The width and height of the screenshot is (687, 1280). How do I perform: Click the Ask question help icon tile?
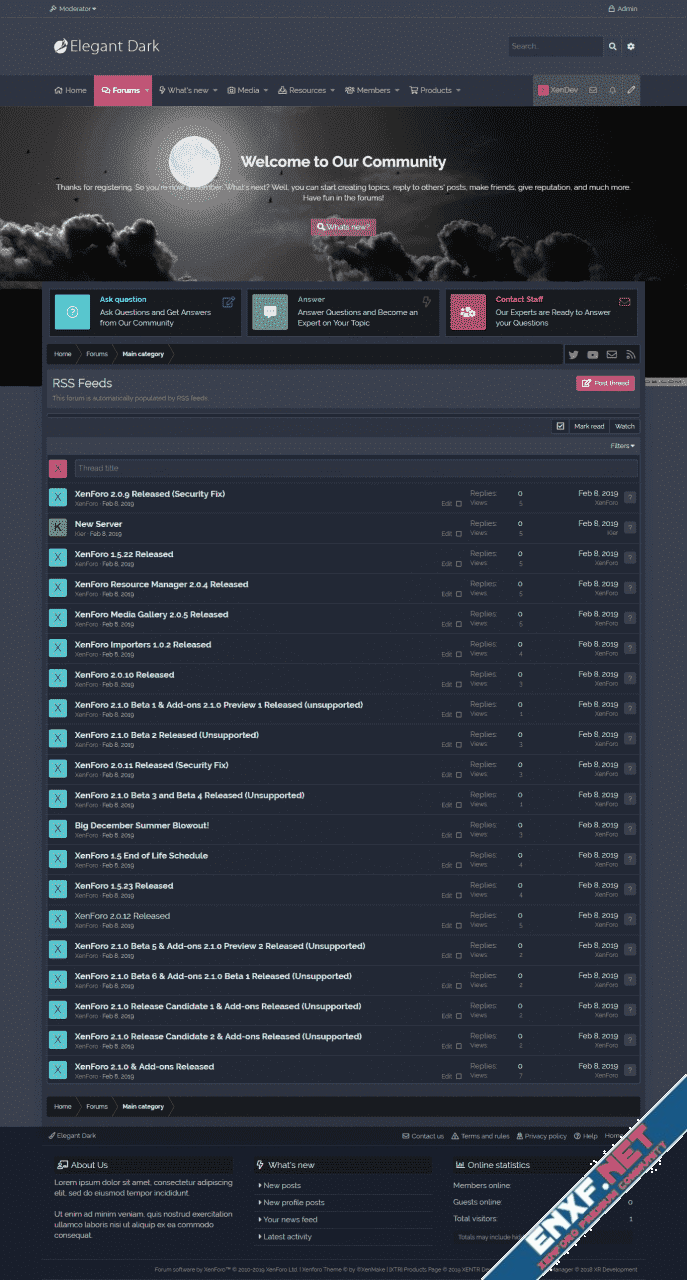72,312
